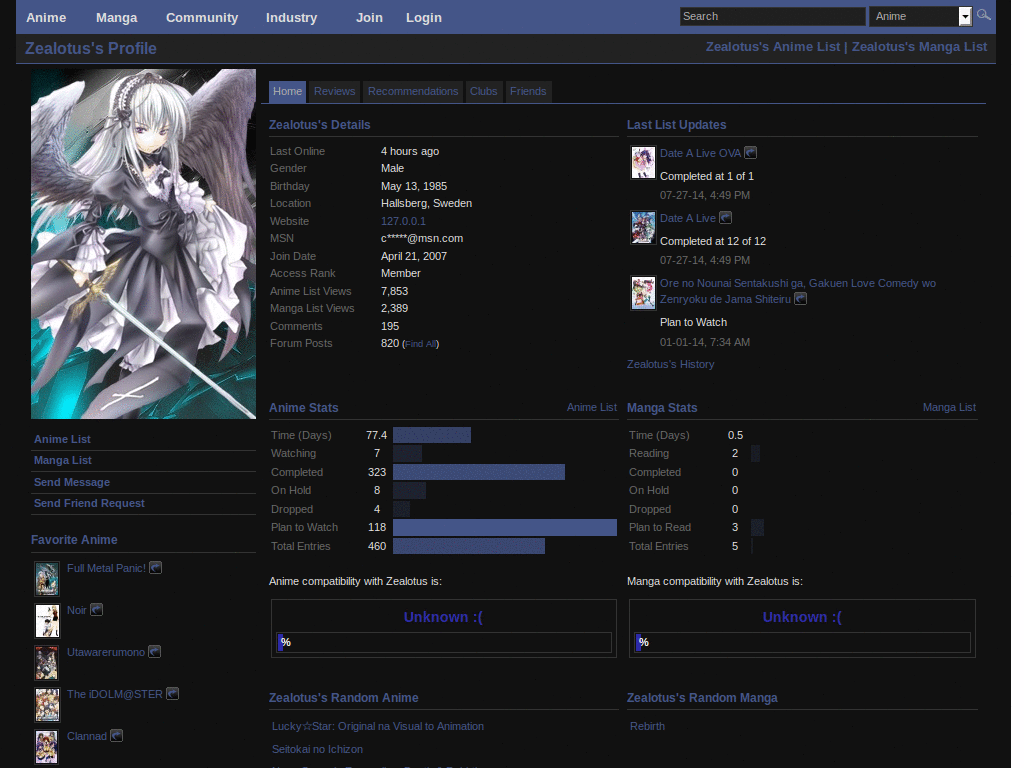1024x768 pixels.
Task: Open Rebirth random manga link
Action: coord(647,726)
